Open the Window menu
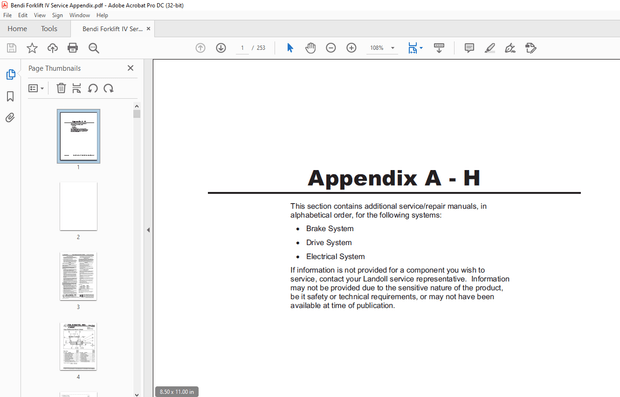Image resolution: width=620 pixels, height=397 pixels. [79, 15]
